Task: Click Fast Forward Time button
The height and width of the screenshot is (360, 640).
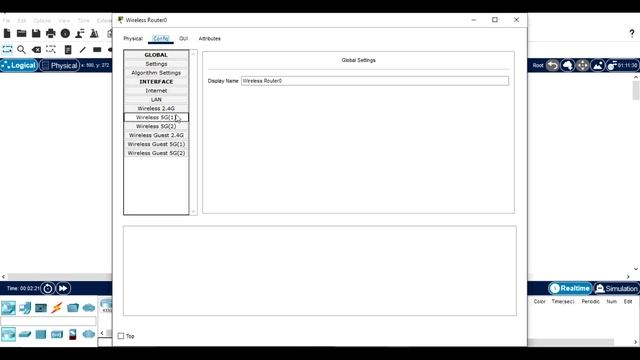Action: pyautogui.click(x=63, y=289)
